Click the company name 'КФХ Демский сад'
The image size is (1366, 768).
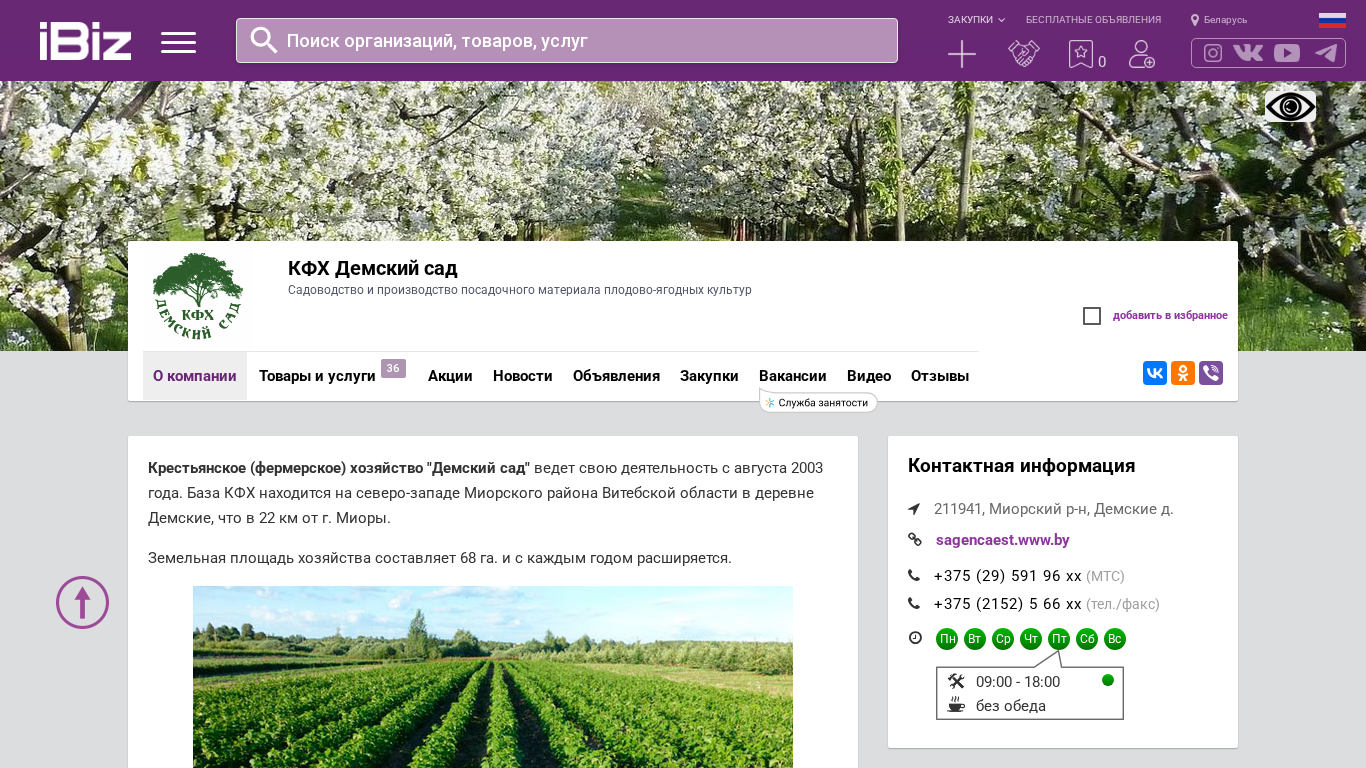pos(373,268)
